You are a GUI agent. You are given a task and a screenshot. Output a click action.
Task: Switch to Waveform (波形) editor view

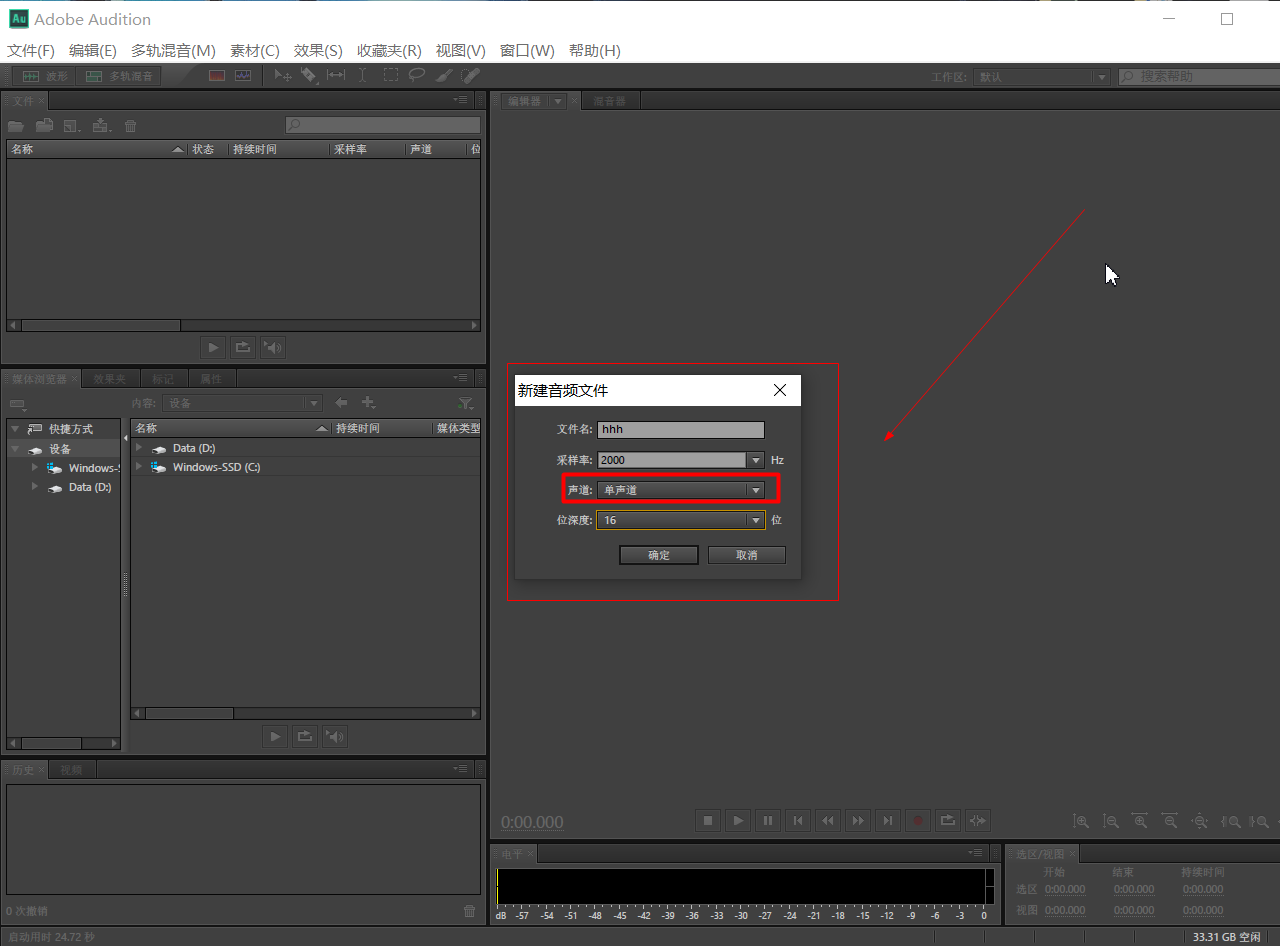click(x=45, y=76)
